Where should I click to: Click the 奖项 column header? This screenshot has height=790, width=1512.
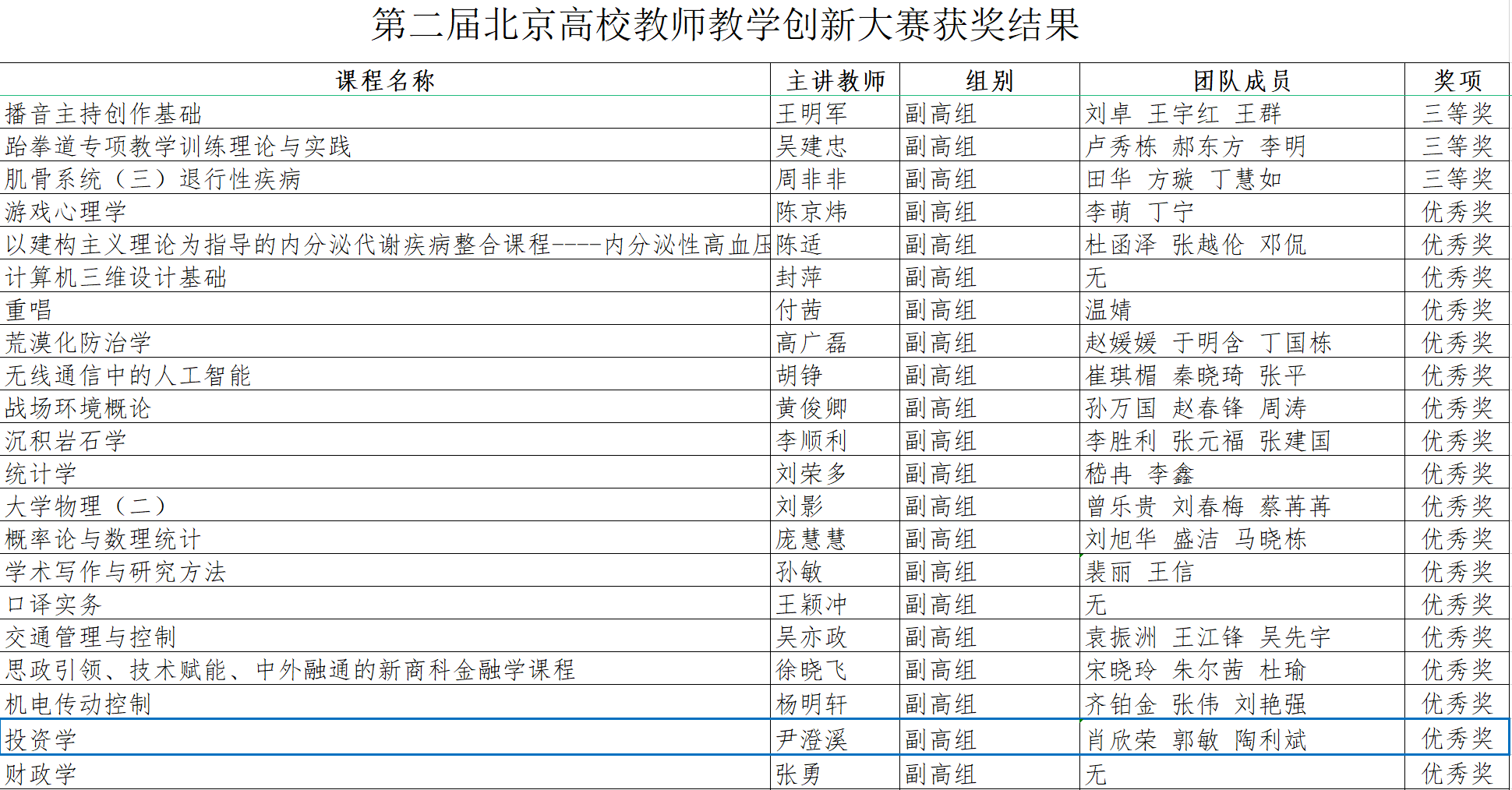pos(1457,80)
